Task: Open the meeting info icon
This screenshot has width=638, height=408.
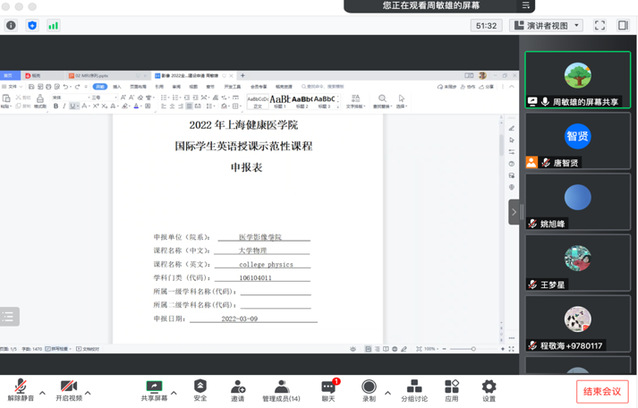Action: click(11, 25)
